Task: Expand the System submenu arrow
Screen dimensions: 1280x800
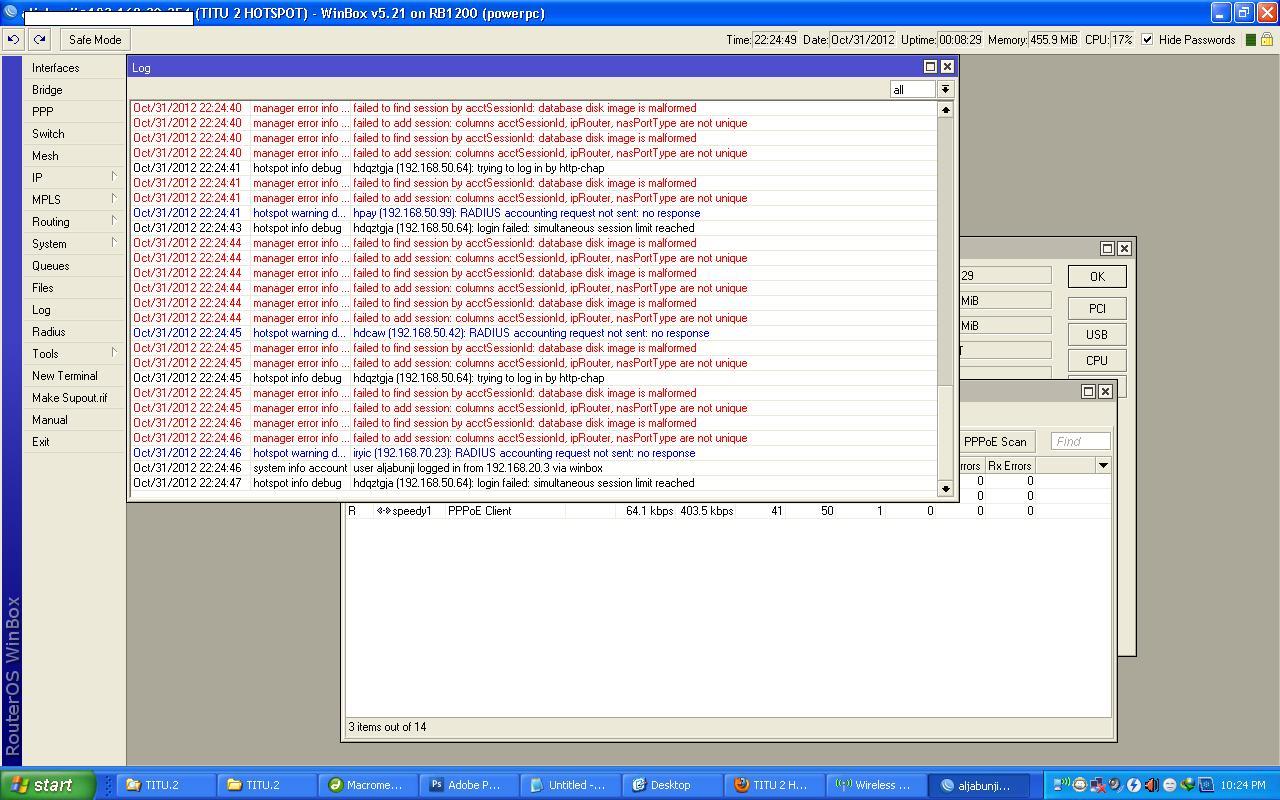Action: [114, 243]
